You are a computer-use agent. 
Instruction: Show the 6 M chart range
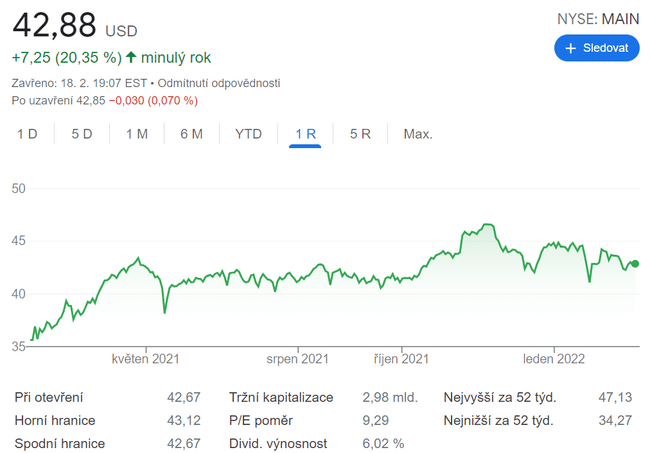pos(191,134)
